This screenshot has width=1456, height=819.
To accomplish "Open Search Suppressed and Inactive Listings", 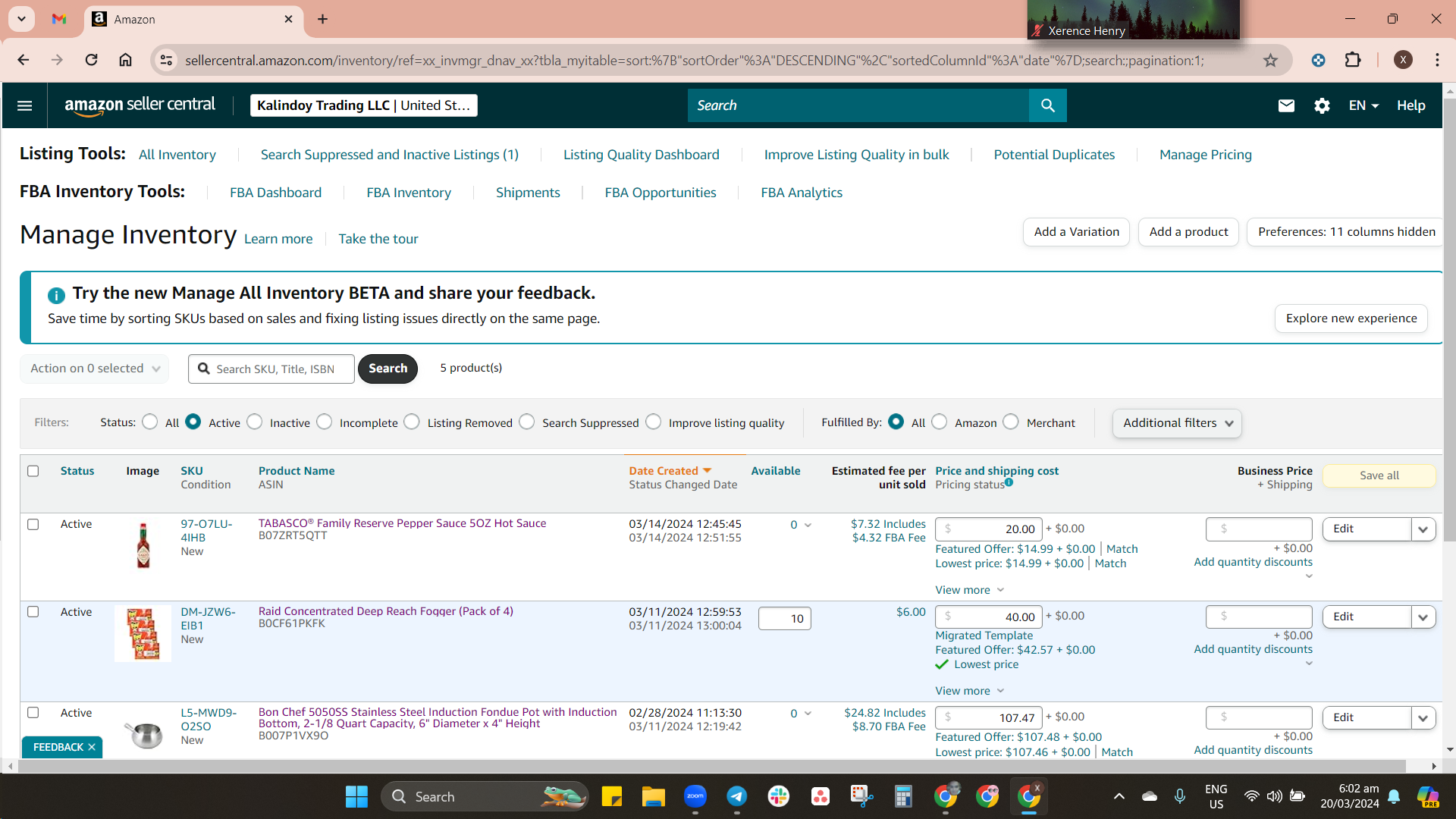I will pyautogui.click(x=390, y=155).
